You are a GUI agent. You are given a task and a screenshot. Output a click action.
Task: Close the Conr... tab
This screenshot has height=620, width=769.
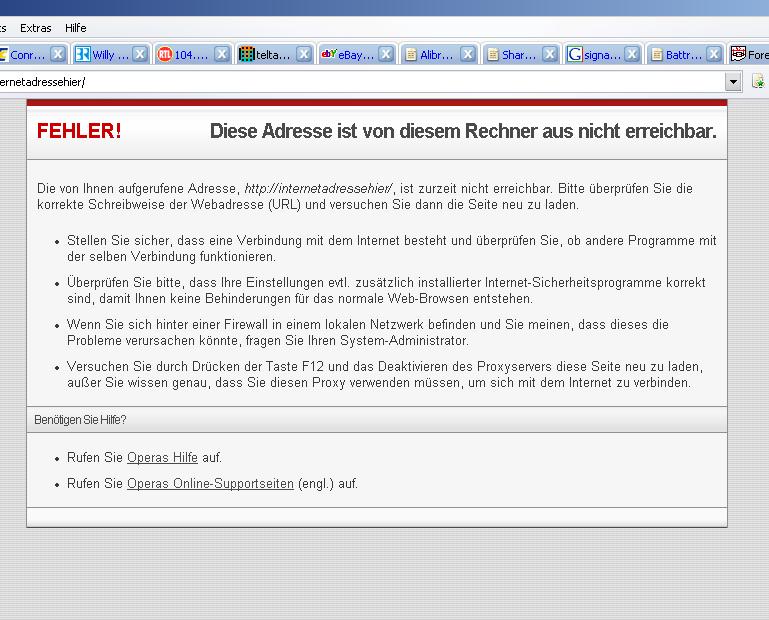coord(58,54)
